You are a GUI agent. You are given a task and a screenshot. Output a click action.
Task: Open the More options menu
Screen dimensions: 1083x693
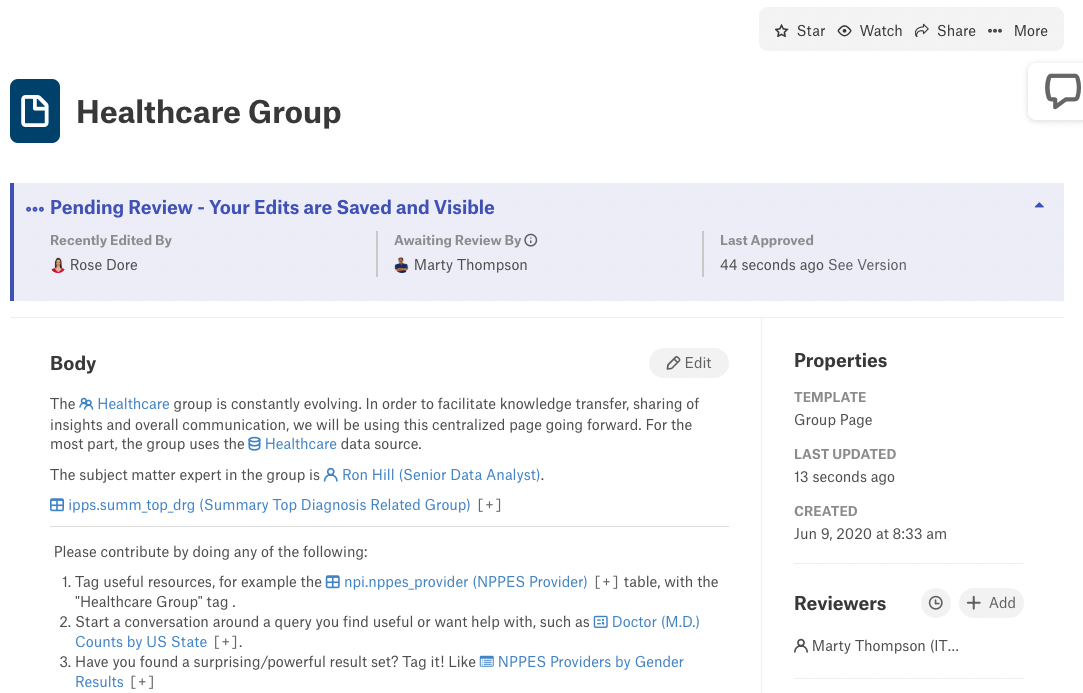pyautogui.click(x=1017, y=31)
